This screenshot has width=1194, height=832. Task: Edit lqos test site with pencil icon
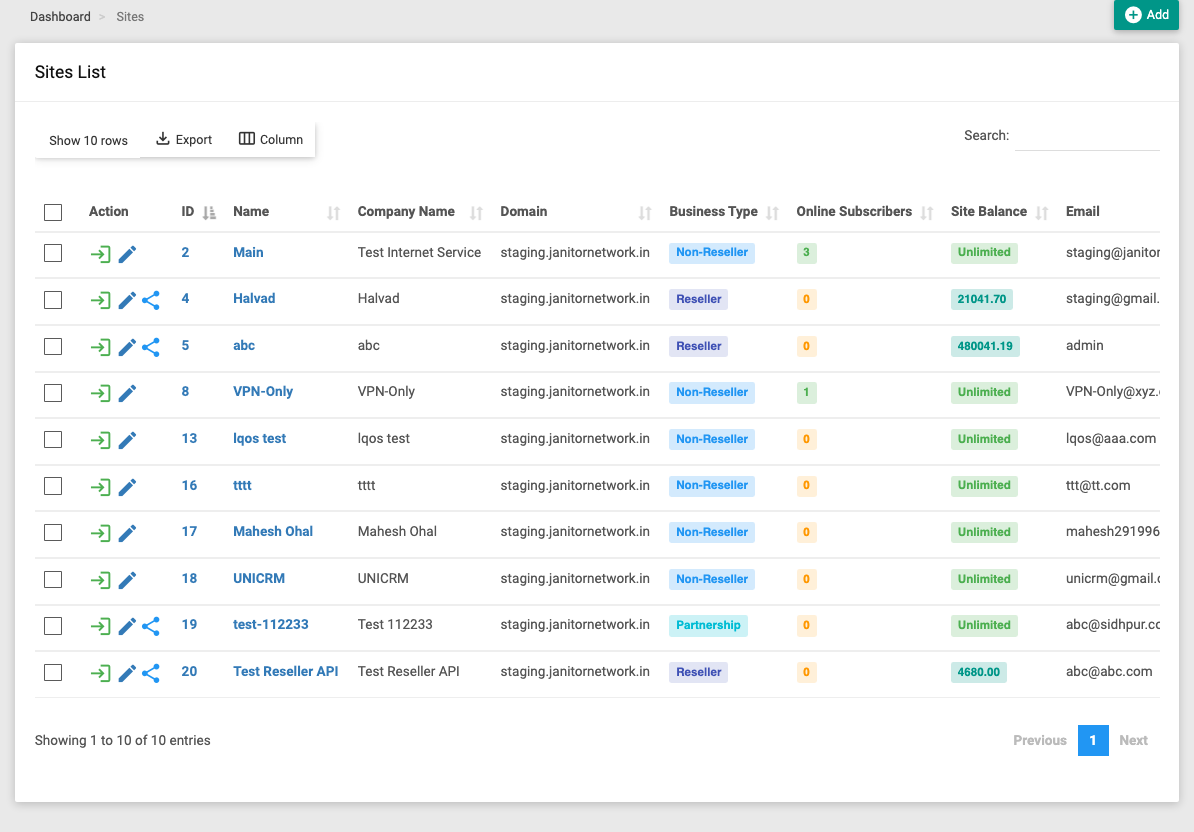pos(127,440)
